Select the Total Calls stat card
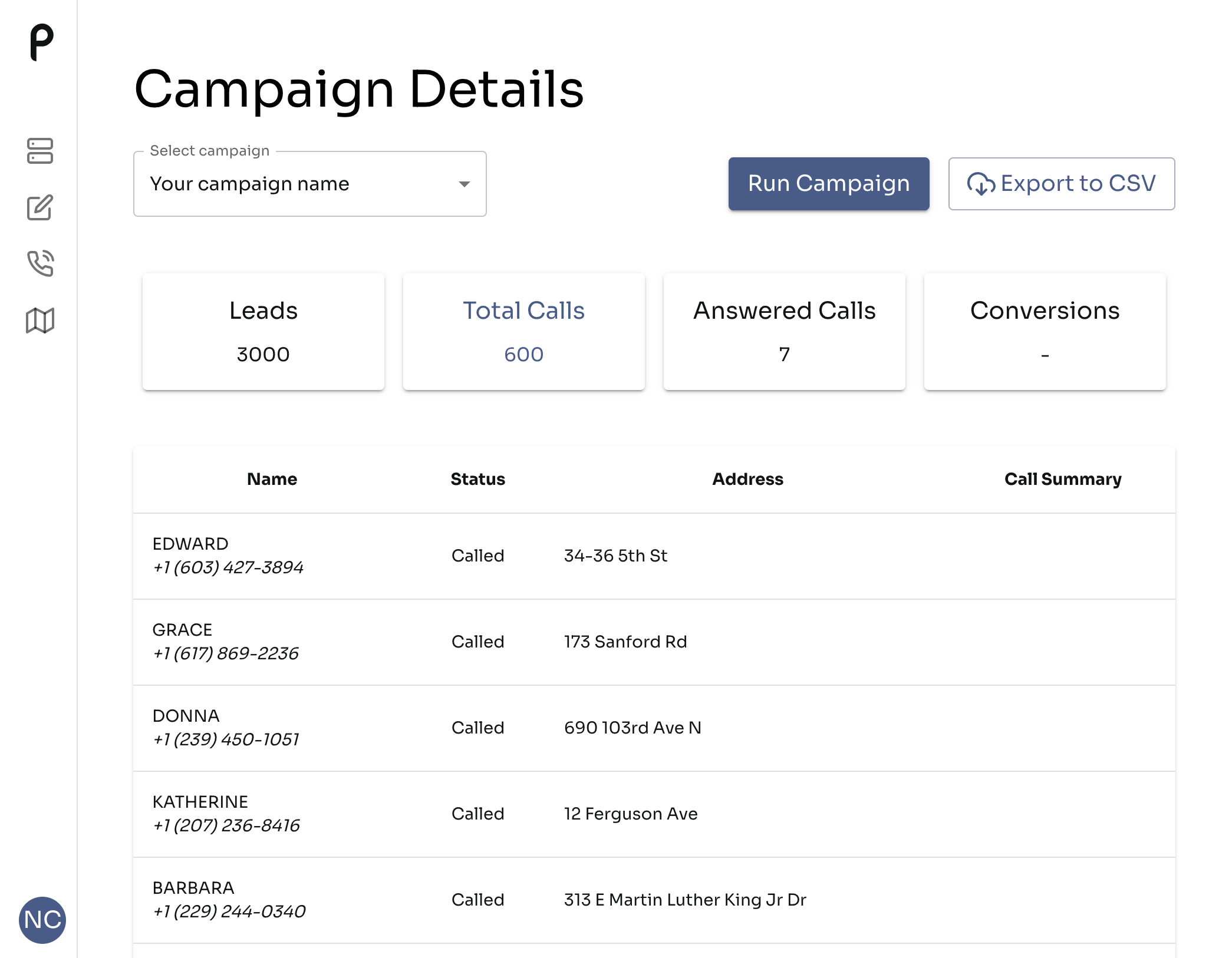1232x958 pixels. [x=524, y=331]
